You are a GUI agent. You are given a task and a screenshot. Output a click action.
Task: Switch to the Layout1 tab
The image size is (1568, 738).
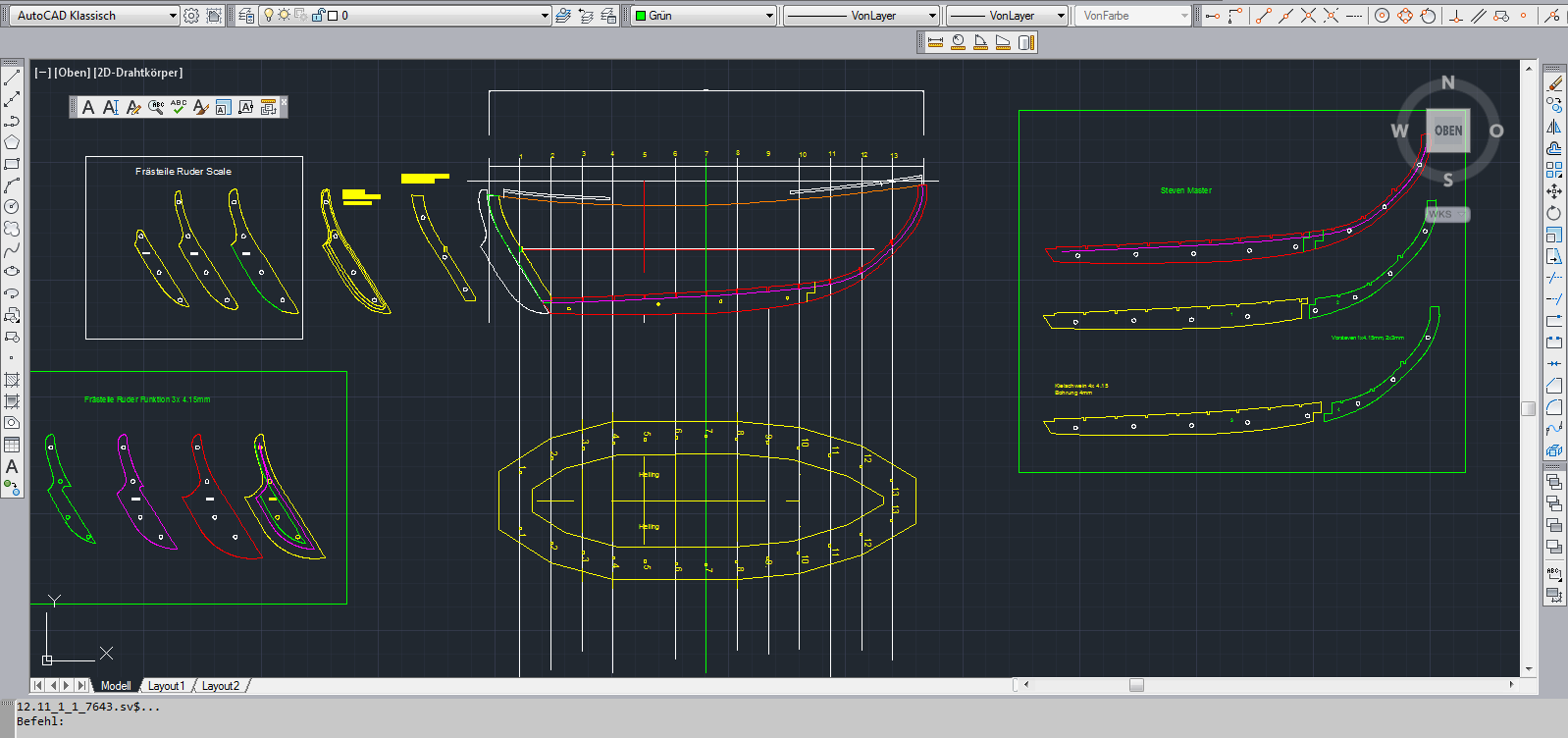pyautogui.click(x=166, y=686)
